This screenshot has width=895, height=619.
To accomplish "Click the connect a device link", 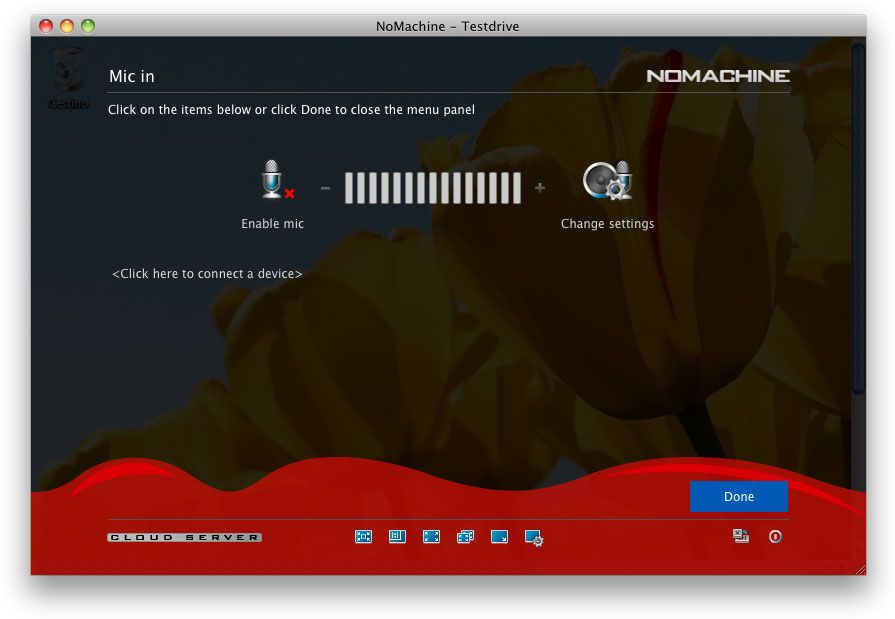I will pos(207,273).
